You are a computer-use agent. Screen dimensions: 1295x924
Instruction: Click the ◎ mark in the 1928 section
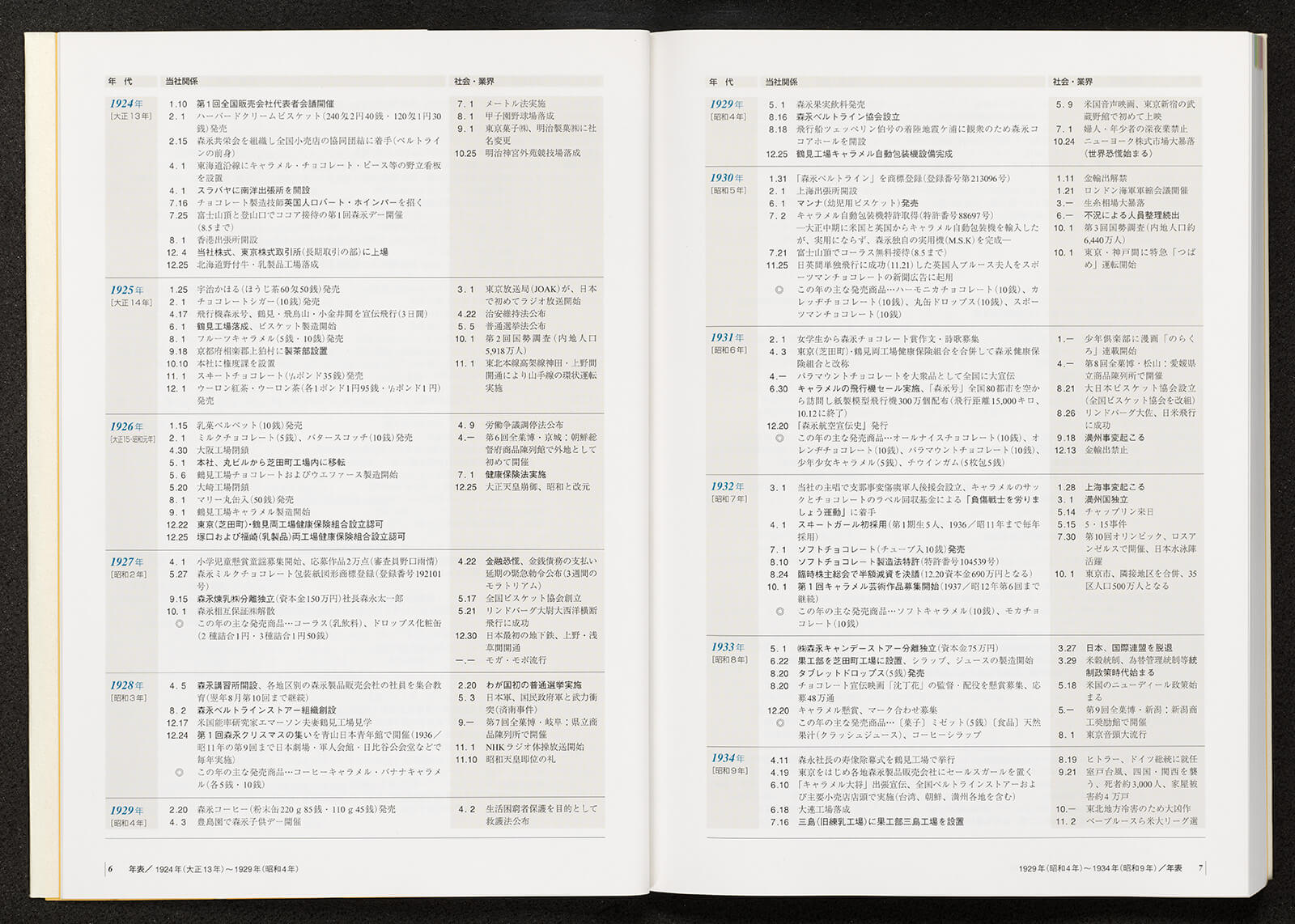pos(180,773)
